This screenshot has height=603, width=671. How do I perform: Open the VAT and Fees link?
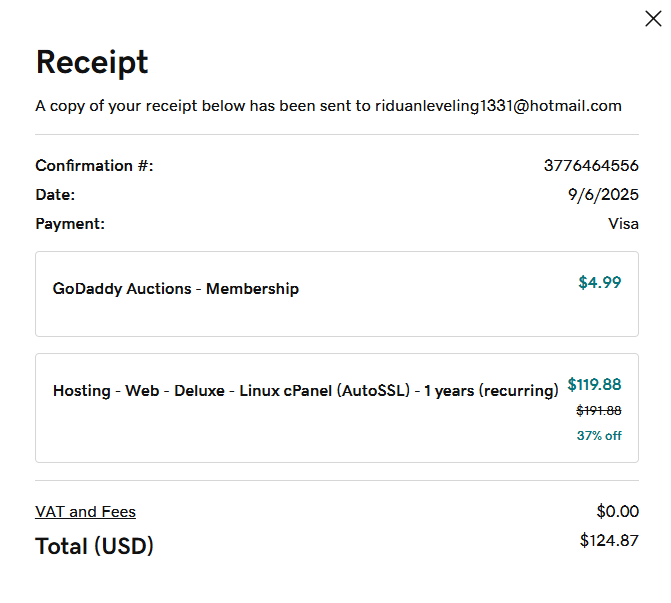(85, 512)
